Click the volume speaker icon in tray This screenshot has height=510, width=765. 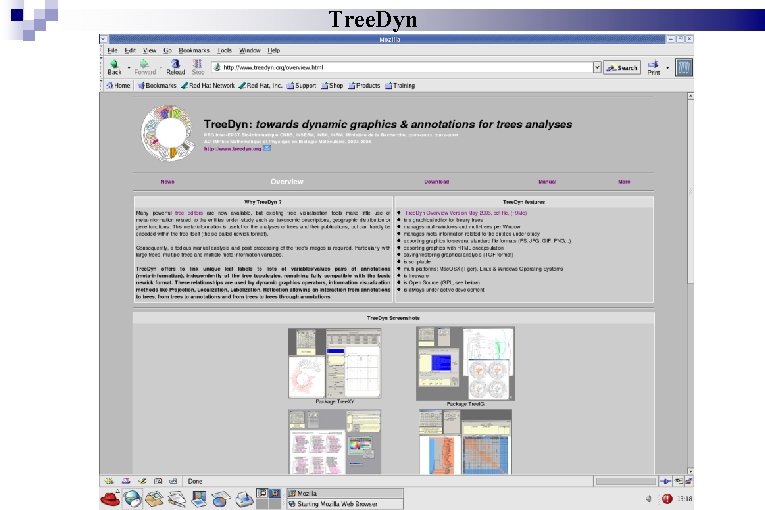click(649, 499)
